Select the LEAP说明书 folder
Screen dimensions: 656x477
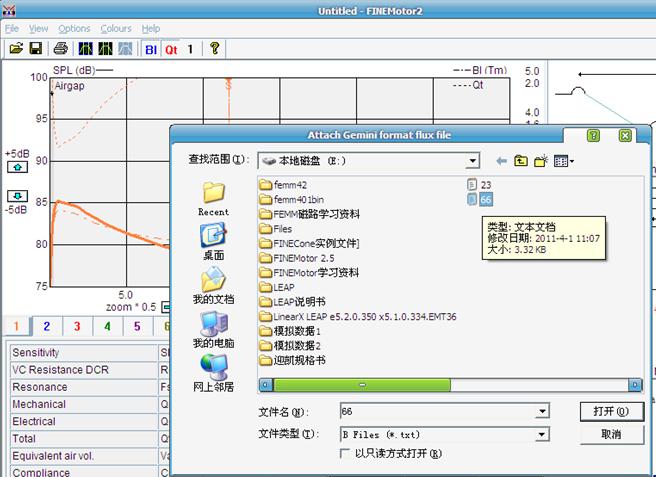tap(292, 302)
